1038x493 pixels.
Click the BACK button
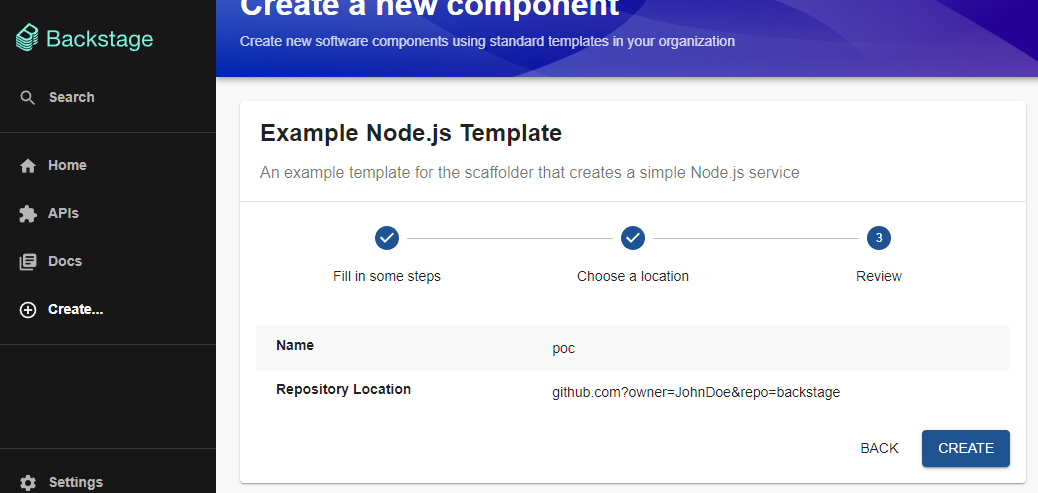point(879,448)
